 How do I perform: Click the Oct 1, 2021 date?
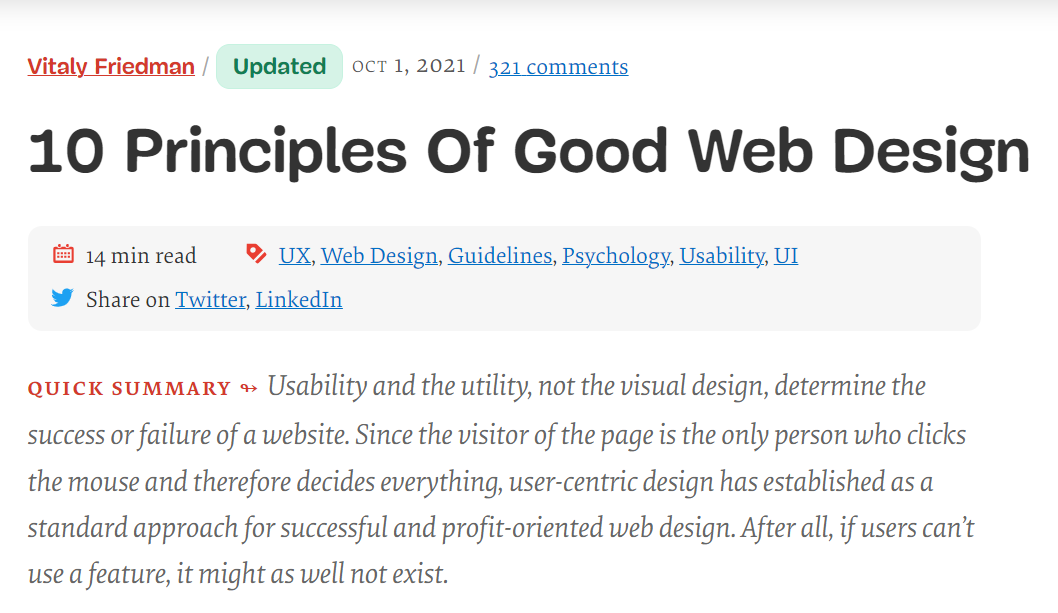point(409,66)
